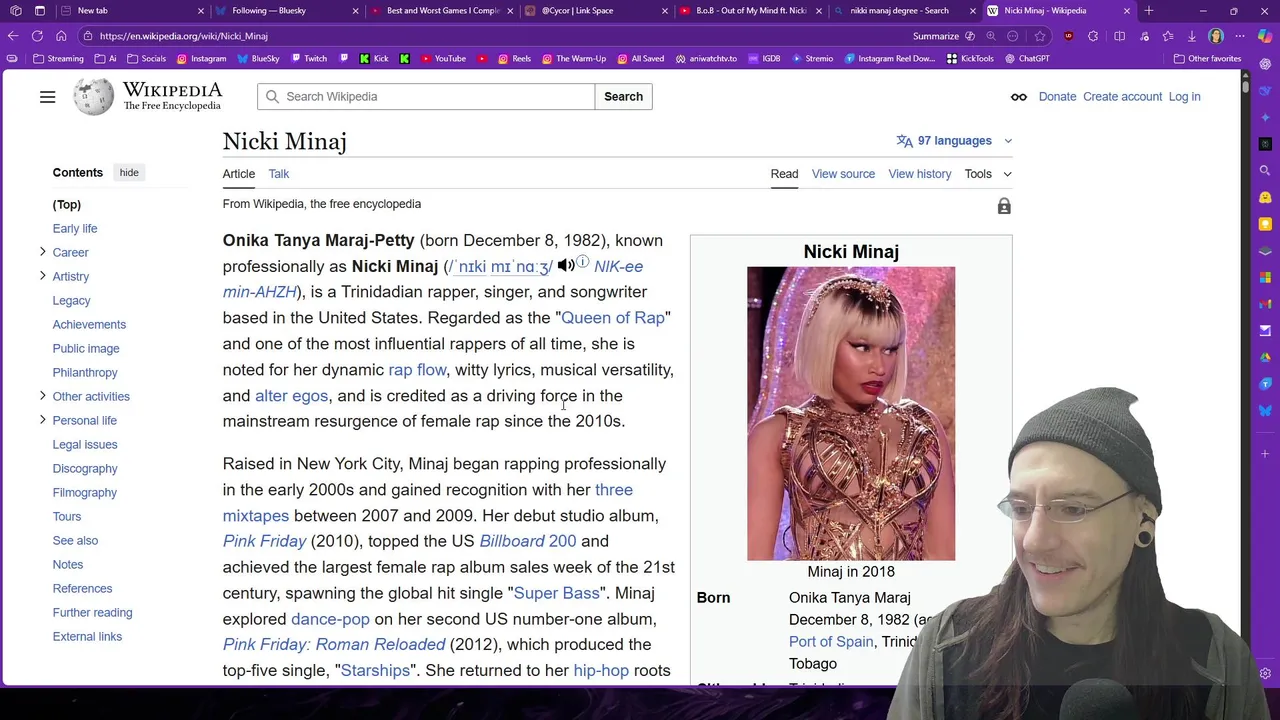Open sidebar settings gear icon
1280x720 pixels.
[x=1265, y=674]
